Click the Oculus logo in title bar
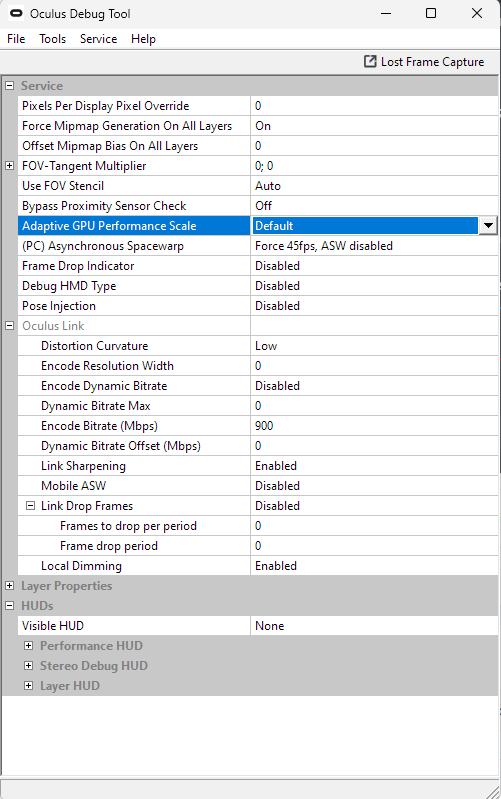 [16, 14]
